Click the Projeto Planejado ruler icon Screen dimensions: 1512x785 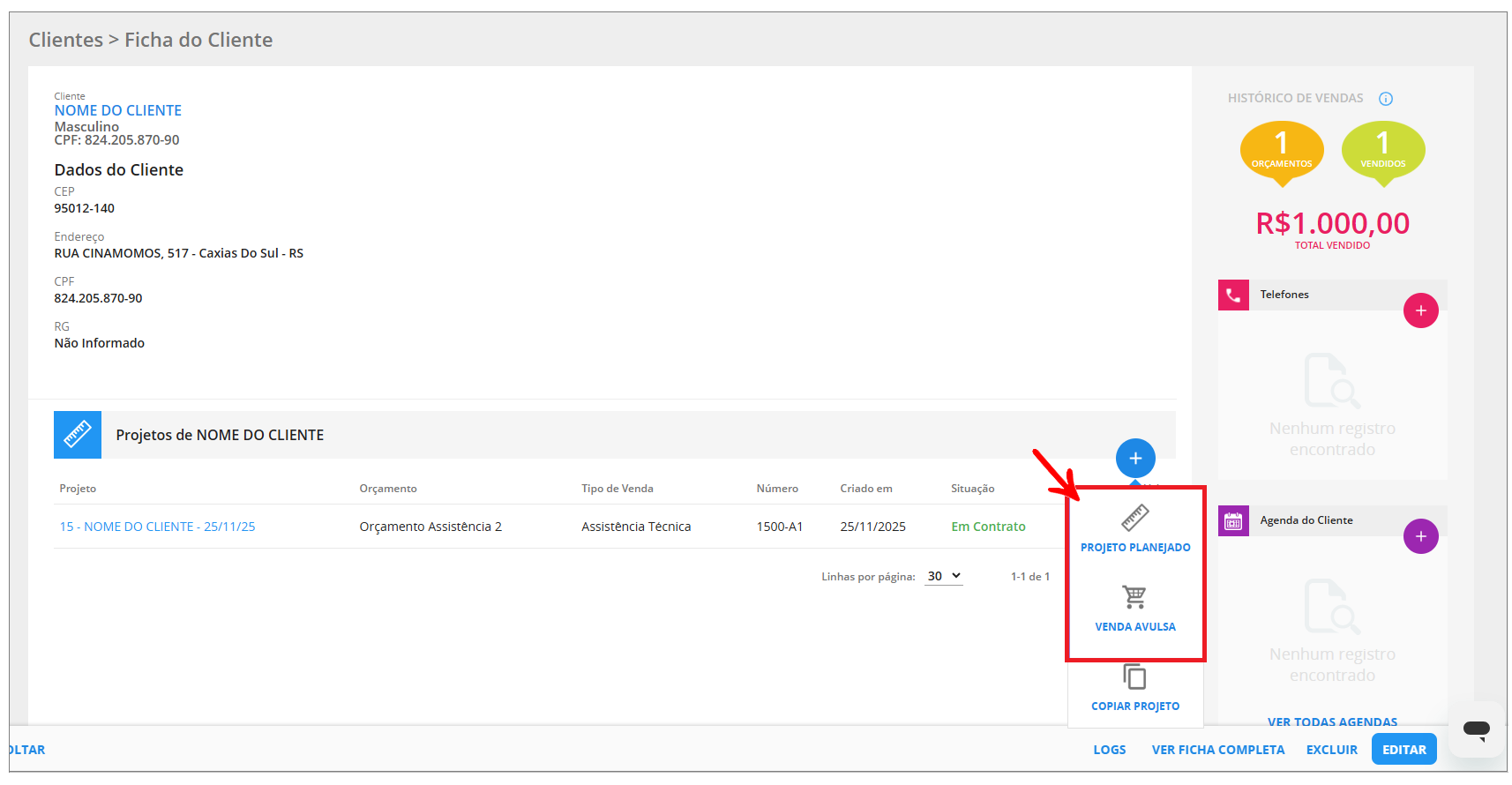click(1135, 518)
